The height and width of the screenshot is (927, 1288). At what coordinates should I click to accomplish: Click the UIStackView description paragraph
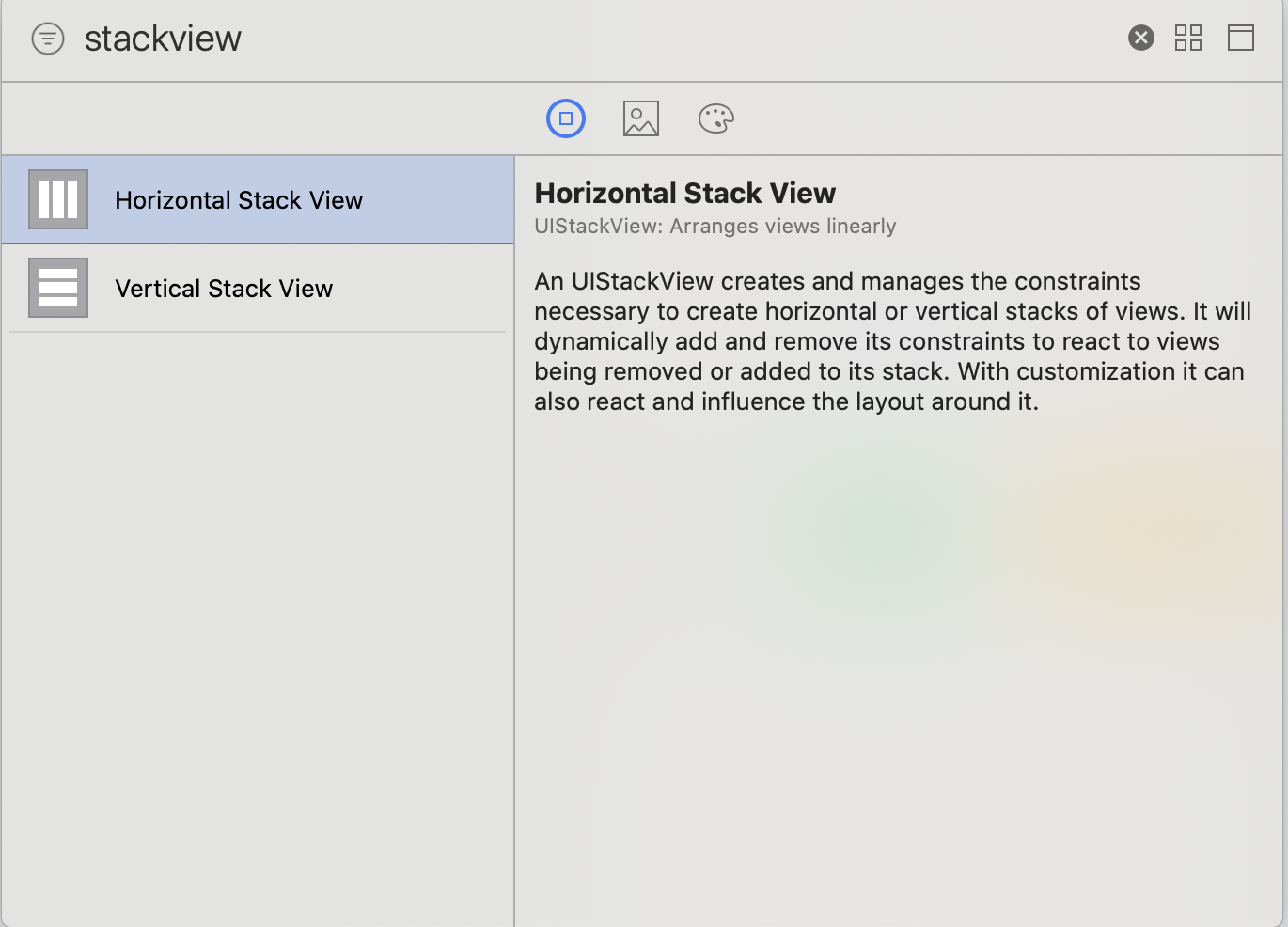tap(893, 341)
